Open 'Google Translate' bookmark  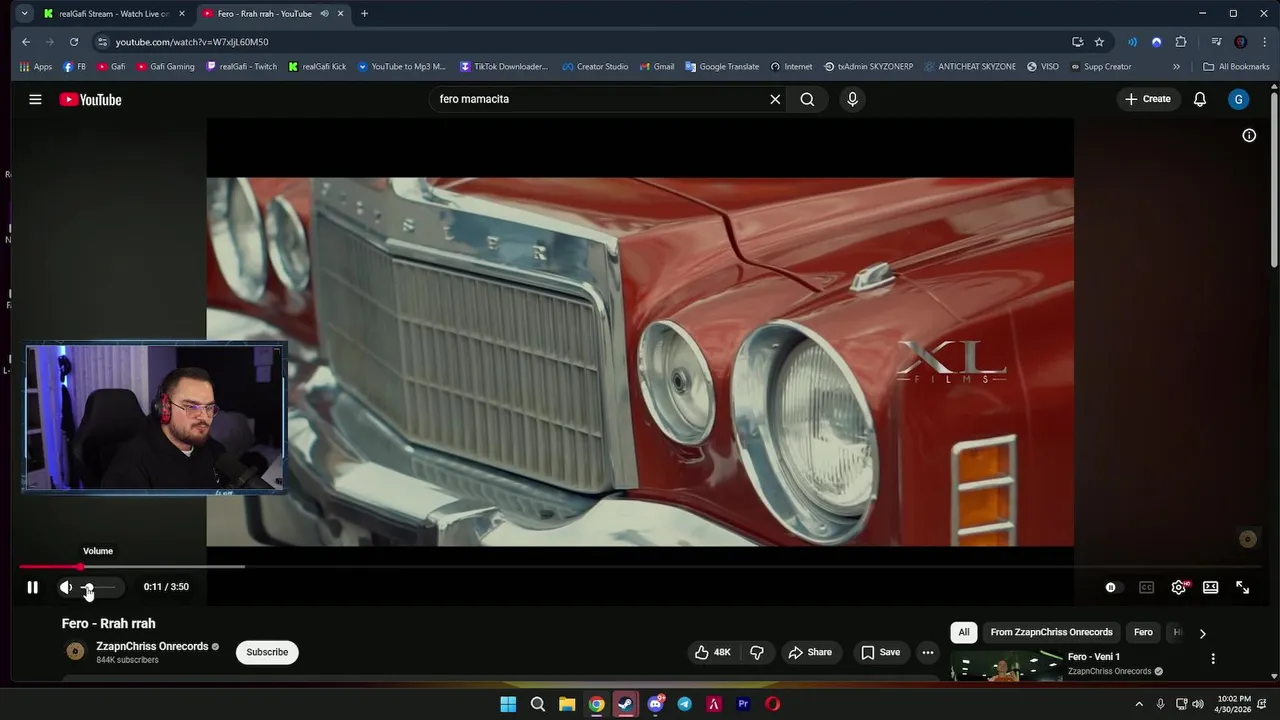[x=722, y=67]
